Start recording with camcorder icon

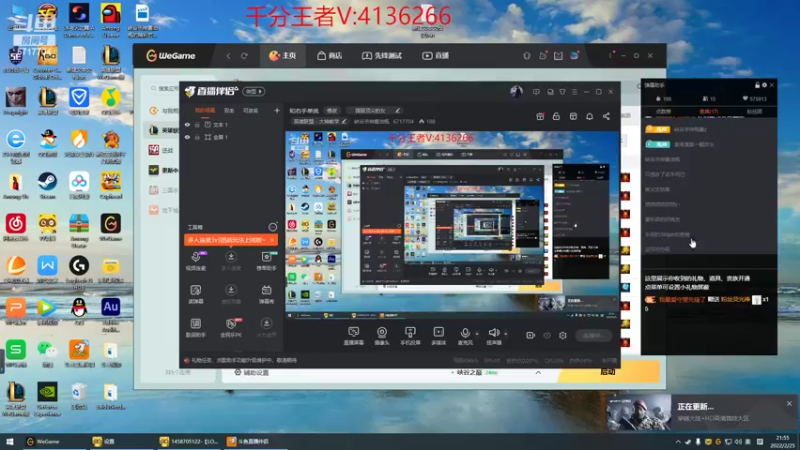coord(531,335)
